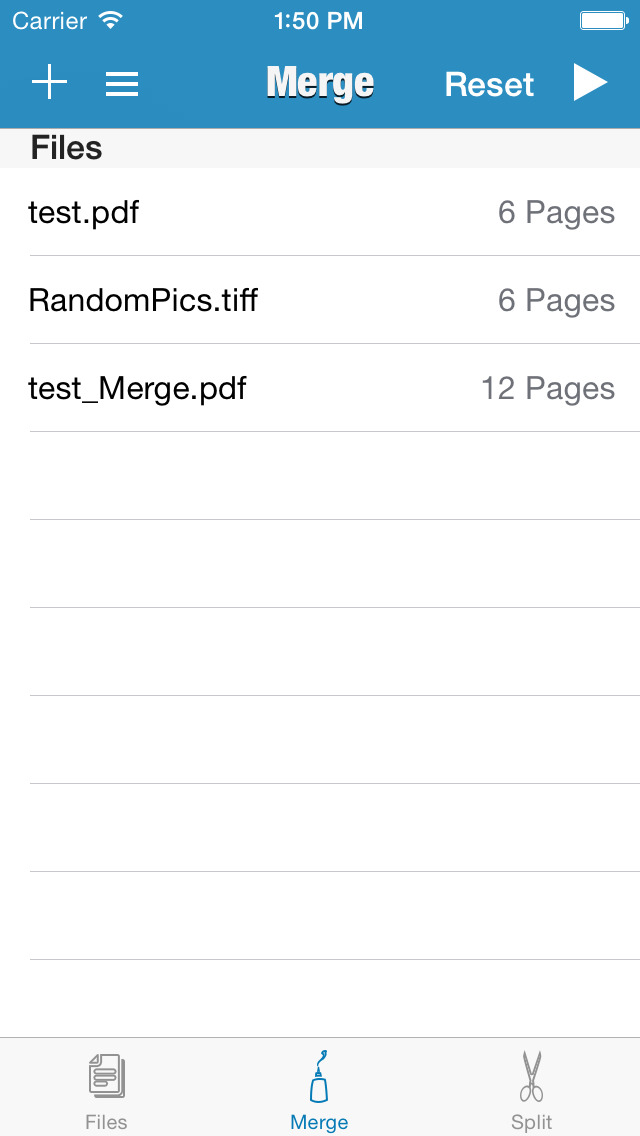This screenshot has height=1136, width=640.
Task: Open the Files tab document icon
Action: (x=106, y=1076)
